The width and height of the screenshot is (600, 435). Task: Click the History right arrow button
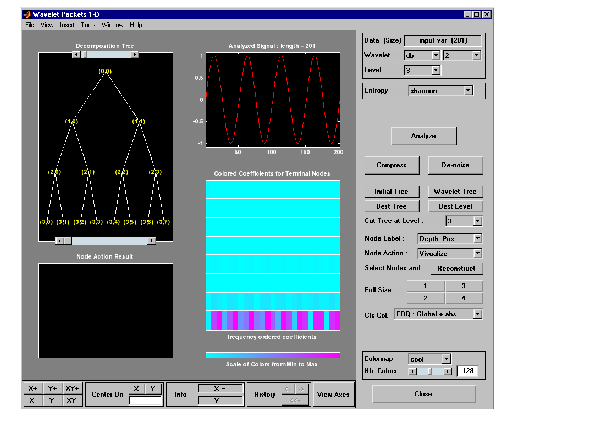click(301, 388)
